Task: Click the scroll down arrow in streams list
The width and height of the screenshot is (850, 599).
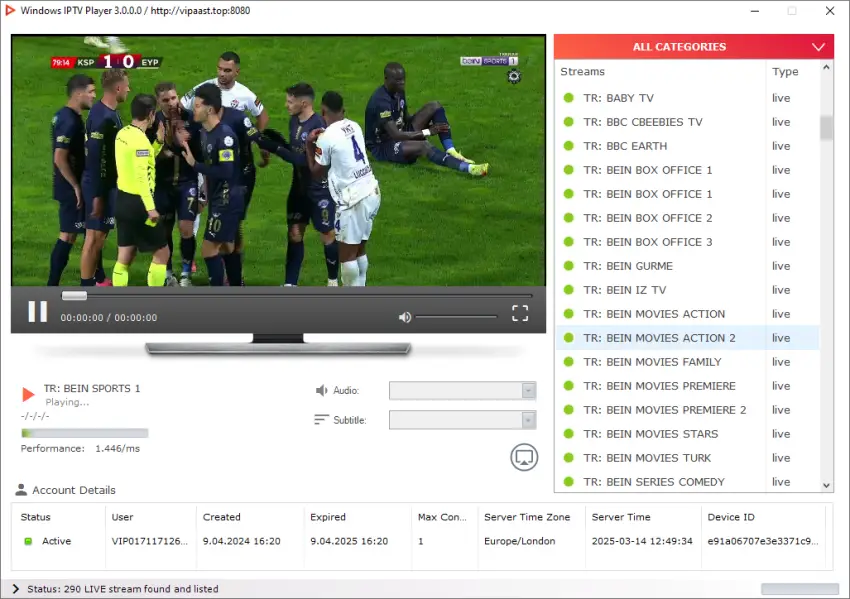Action: pos(826,486)
